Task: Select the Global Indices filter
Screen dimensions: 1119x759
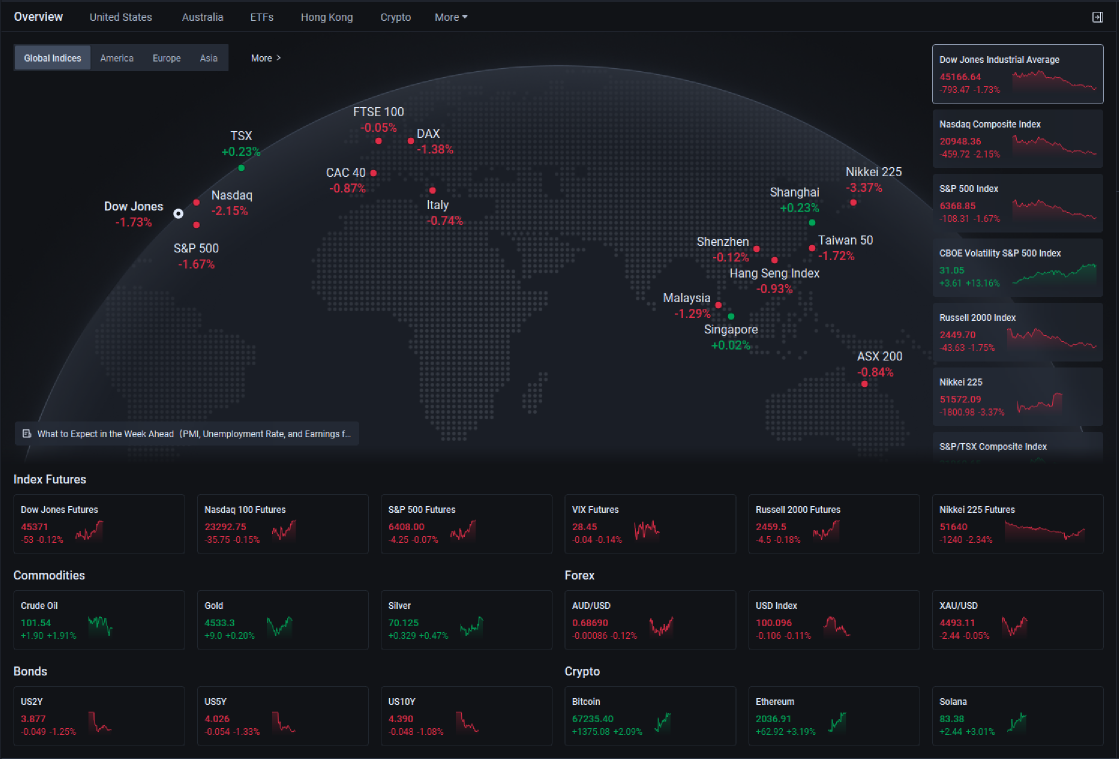Action: [x=53, y=58]
